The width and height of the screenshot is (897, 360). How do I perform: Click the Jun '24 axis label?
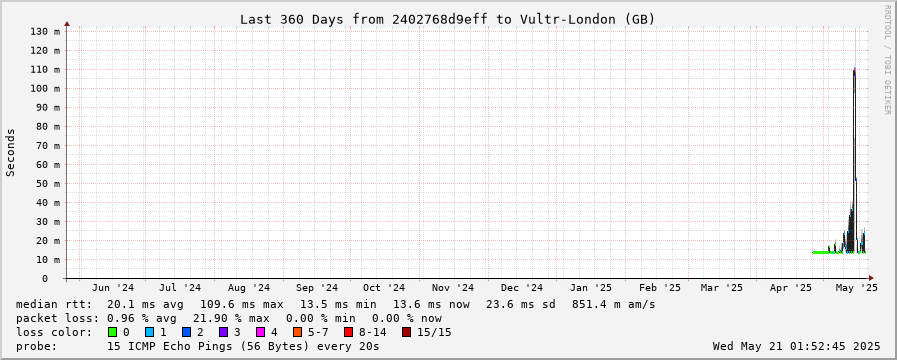[x=113, y=288]
